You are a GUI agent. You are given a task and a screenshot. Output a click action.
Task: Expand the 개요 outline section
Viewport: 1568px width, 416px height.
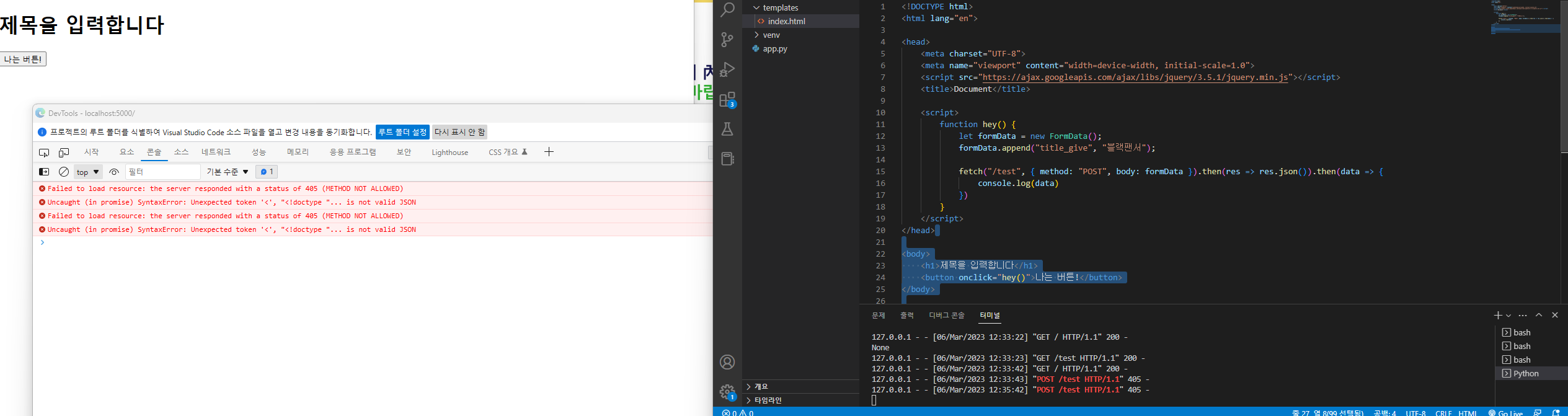click(801, 386)
